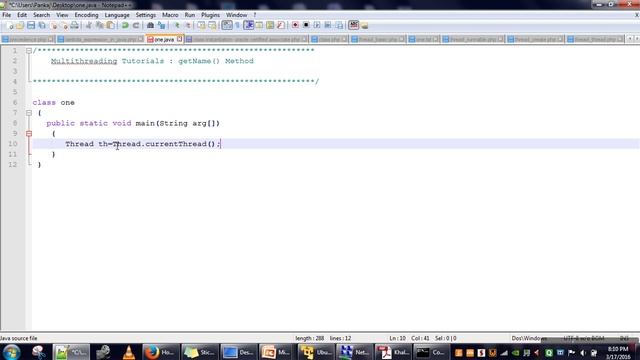The height and width of the screenshot is (360, 640).
Task: Click 'length : 288' in the status bar
Action: tap(309, 338)
